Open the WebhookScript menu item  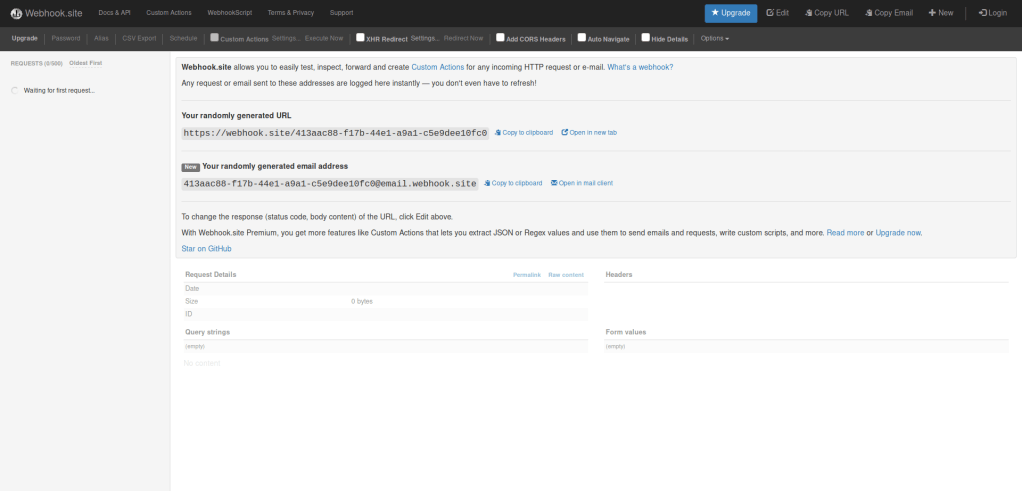(x=229, y=13)
